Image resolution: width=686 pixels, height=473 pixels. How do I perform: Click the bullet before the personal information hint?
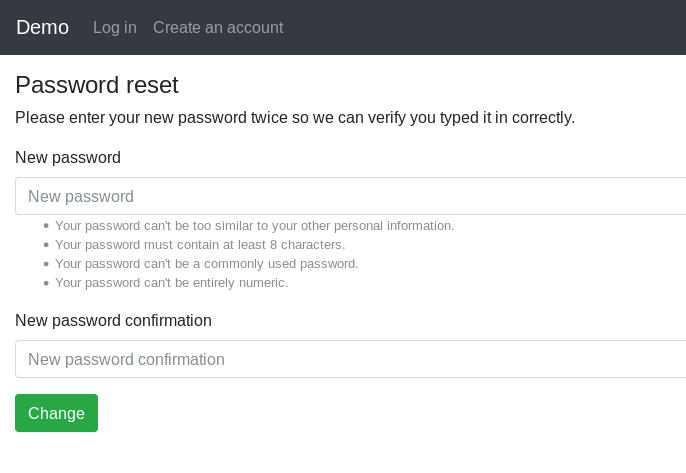coord(46,227)
